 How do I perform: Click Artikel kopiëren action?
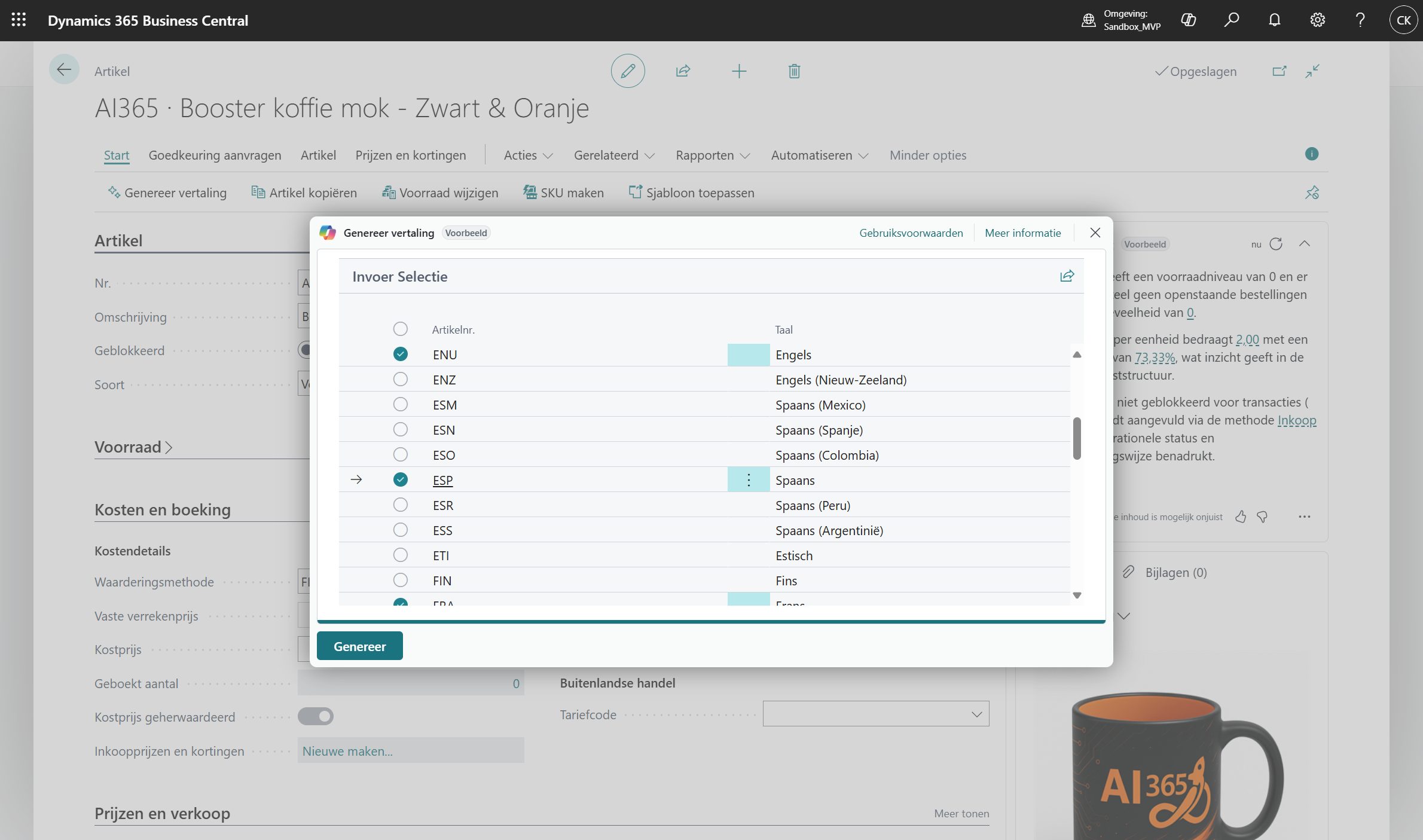304,193
